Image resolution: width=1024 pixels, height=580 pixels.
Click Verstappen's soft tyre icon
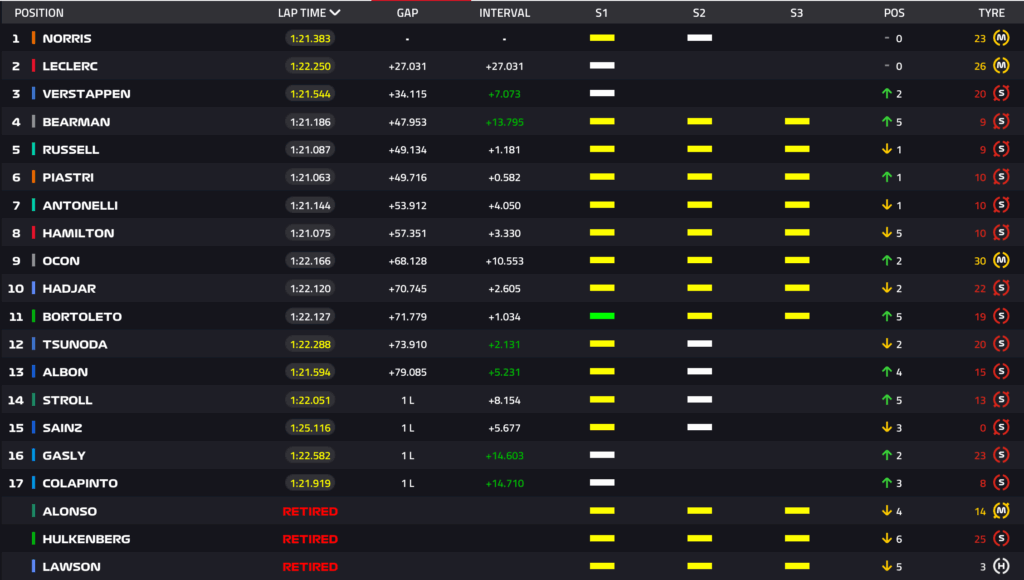[x=1001, y=94]
